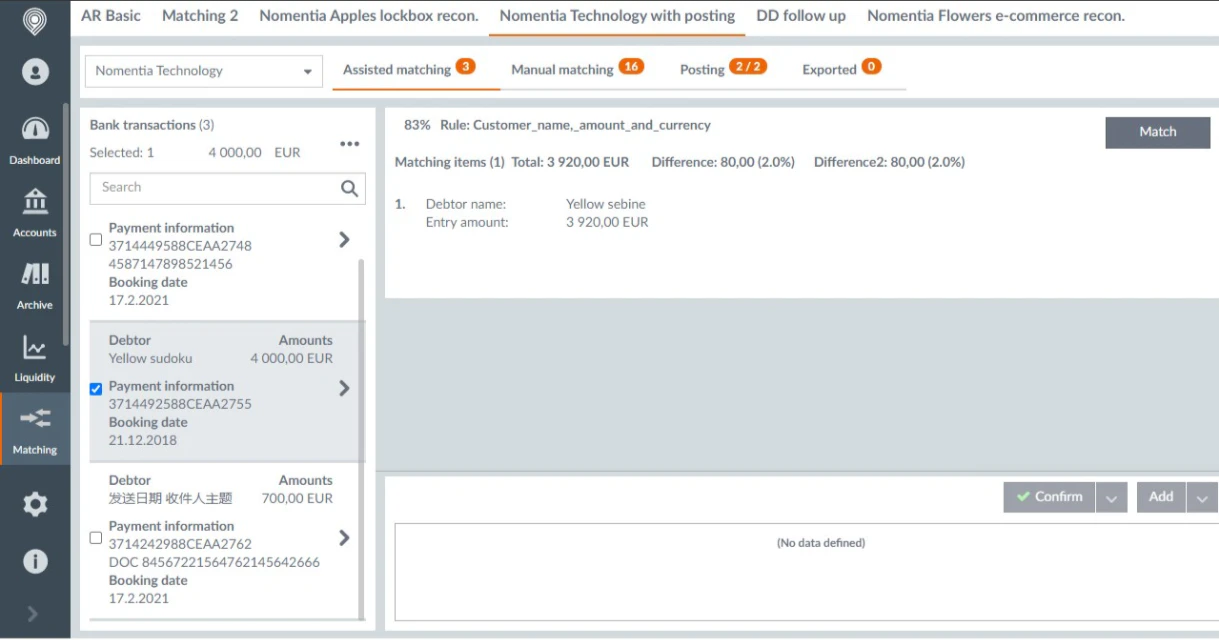Click the Add button

pyautogui.click(x=1160, y=497)
